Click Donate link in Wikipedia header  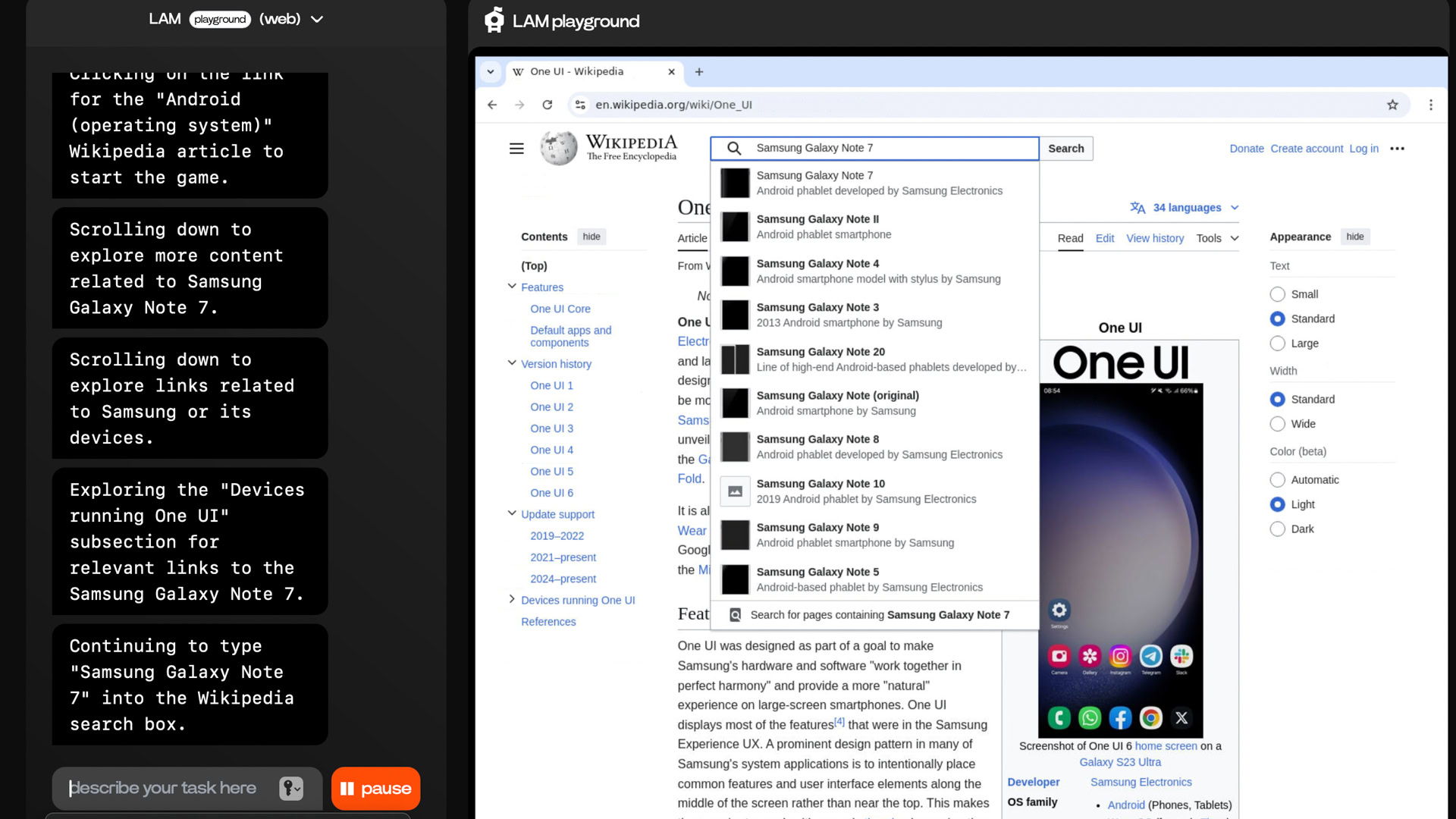point(1246,148)
